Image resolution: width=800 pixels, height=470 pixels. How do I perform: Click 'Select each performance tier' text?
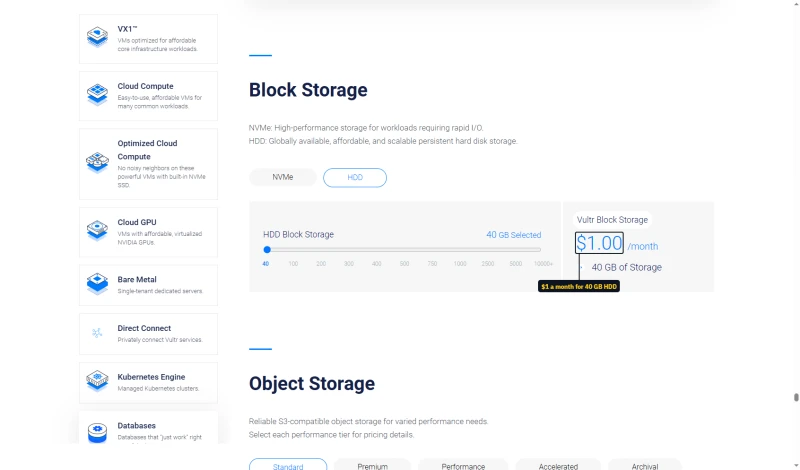click(x=331, y=435)
